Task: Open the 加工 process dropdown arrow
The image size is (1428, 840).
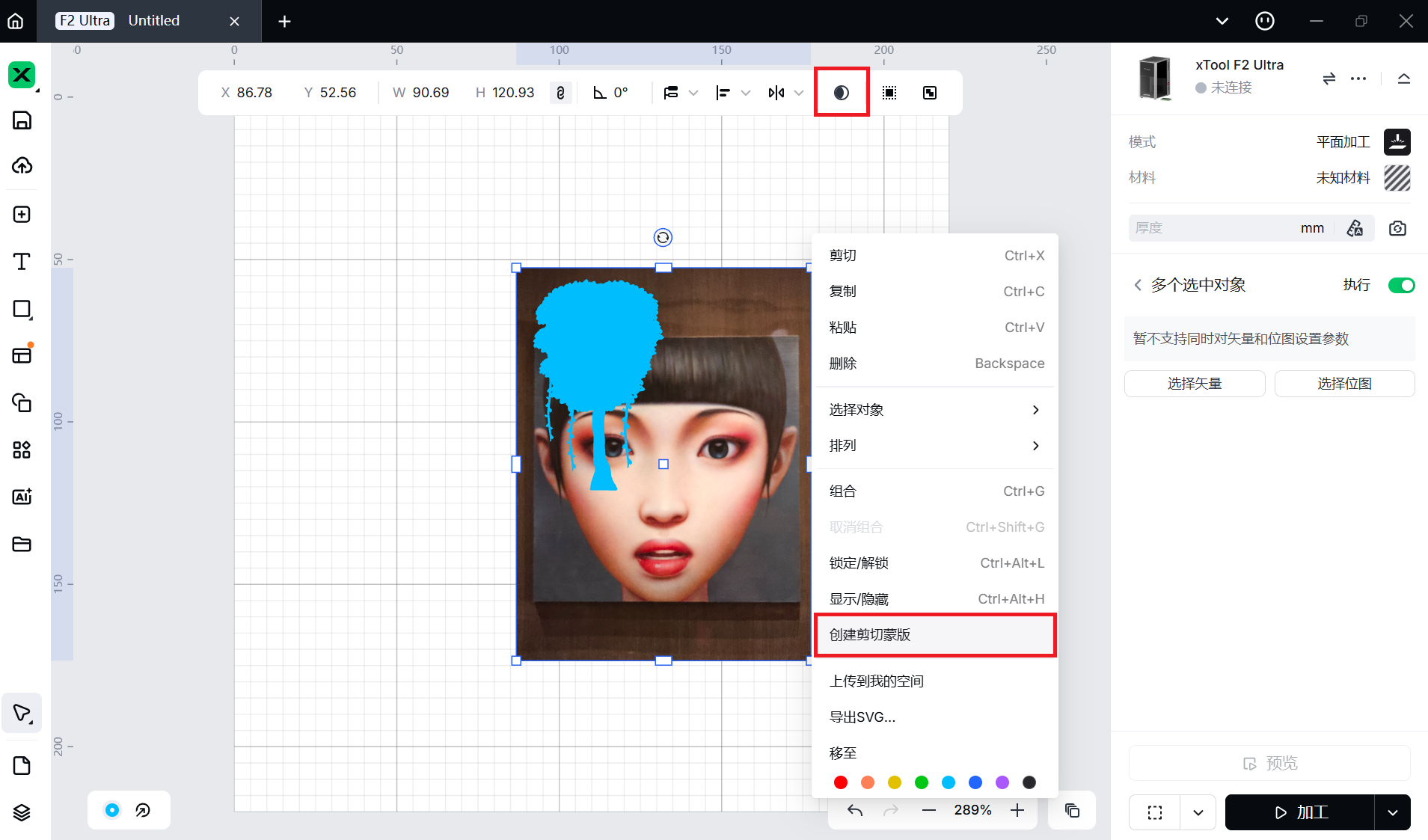Action: (1392, 812)
